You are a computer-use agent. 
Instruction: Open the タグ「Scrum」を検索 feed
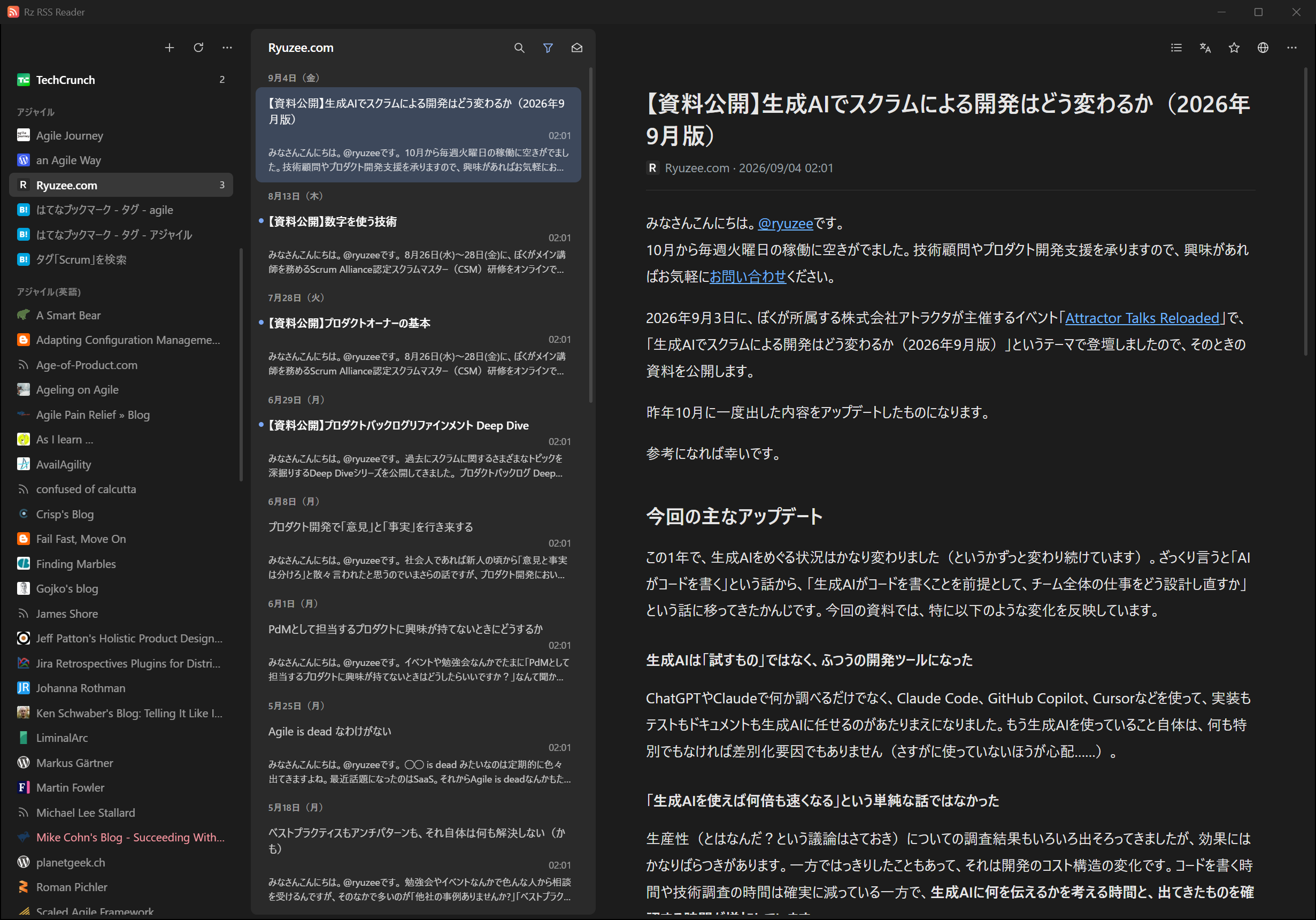(x=121, y=259)
